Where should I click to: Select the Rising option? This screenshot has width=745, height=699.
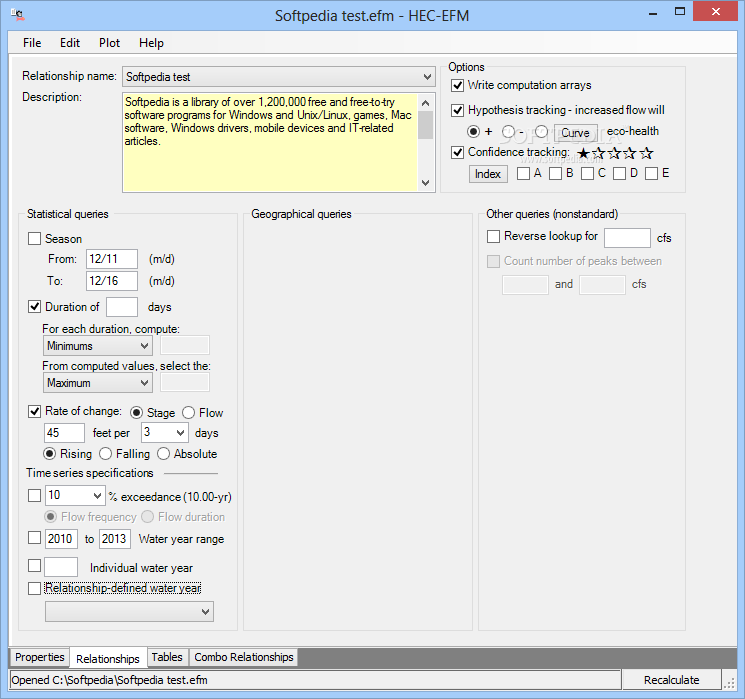(49, 454)
